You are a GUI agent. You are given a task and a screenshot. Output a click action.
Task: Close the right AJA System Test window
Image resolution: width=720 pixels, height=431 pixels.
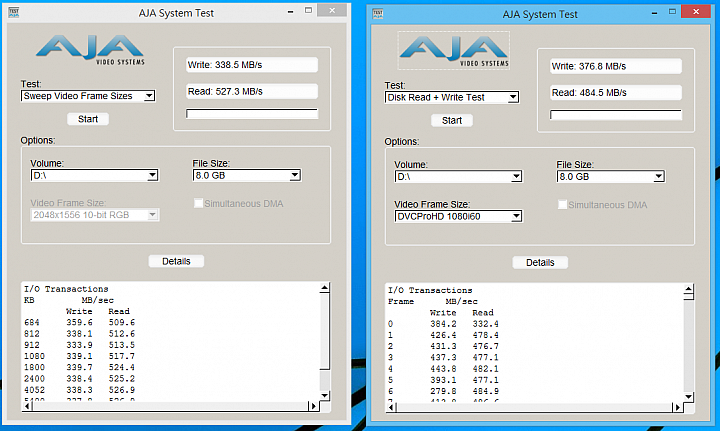tap(696, 11)
